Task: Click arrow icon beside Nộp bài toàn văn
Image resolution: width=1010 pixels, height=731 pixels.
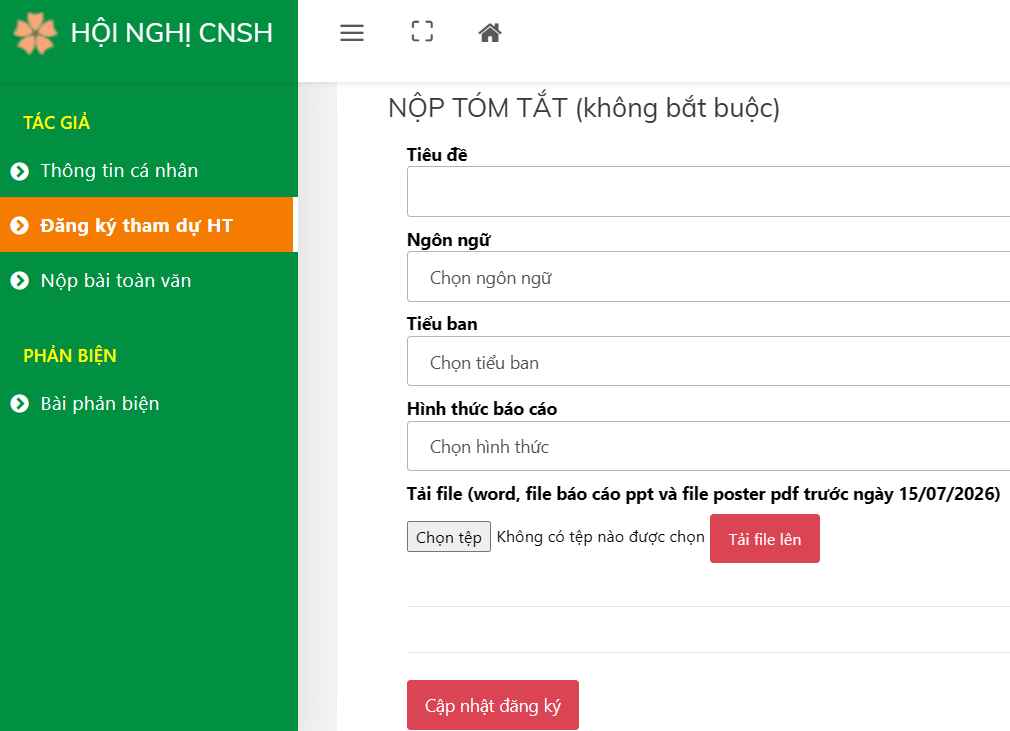Action: click(x=19, y=281)
